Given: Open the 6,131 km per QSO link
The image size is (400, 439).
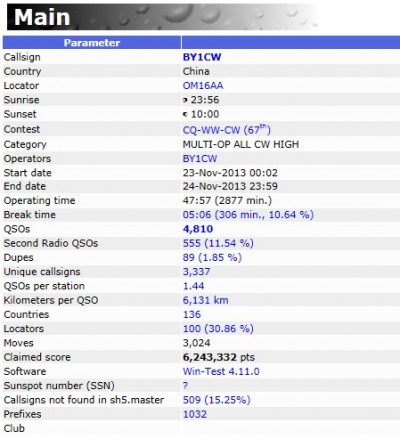Looking at the screenshot, I should (x=205, y=300).
